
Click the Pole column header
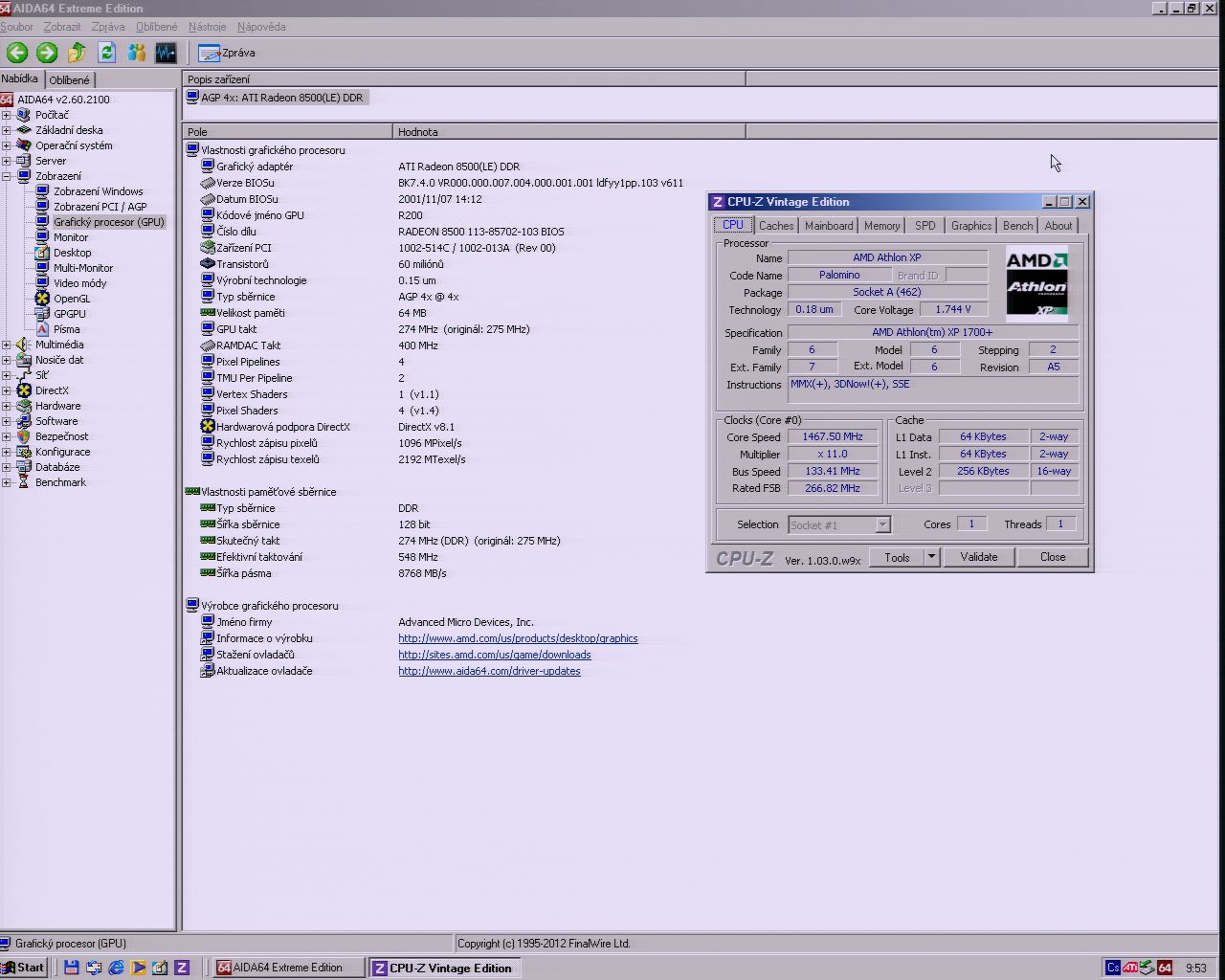pos(287,132)
